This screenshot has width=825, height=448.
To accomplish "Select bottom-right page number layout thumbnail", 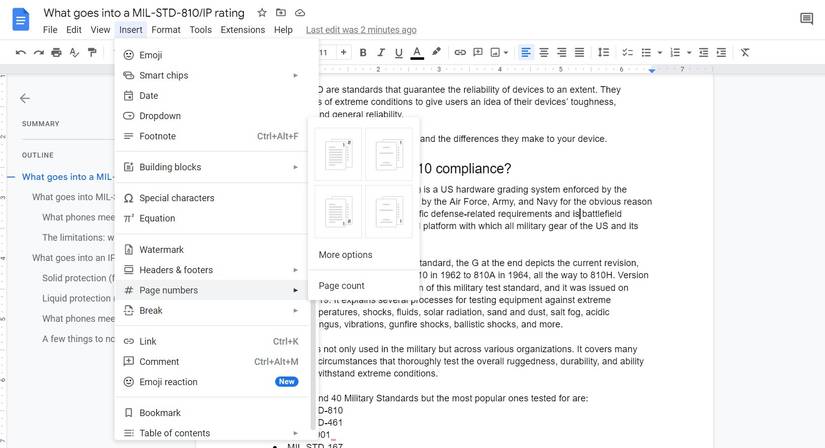I will (x=389, y=211).
